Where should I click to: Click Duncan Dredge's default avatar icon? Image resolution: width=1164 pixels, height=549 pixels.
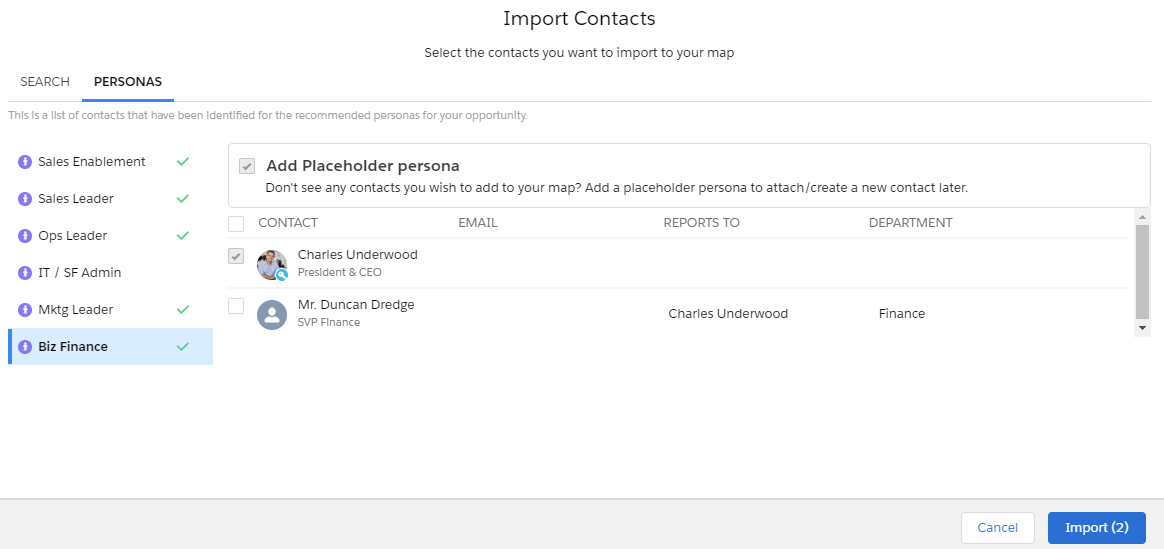click(272, 315)
